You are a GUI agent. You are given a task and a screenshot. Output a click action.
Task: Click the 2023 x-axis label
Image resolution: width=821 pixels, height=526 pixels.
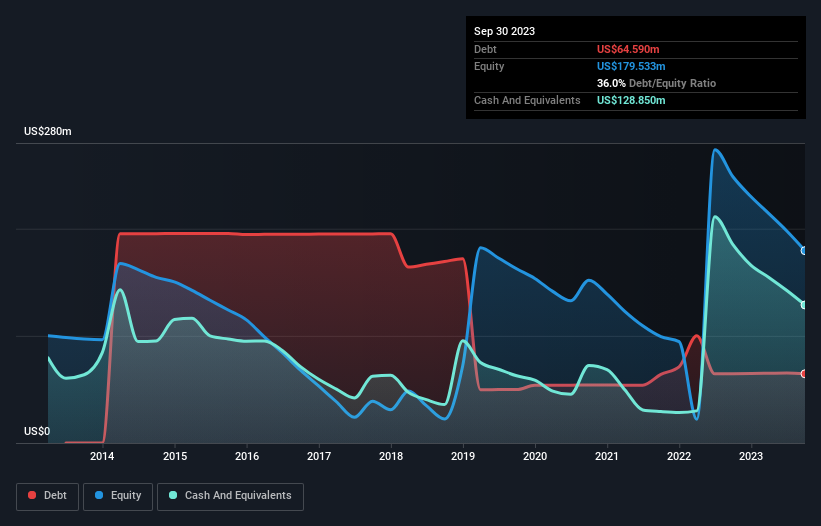pyautogui.click(x=751, y=456)
